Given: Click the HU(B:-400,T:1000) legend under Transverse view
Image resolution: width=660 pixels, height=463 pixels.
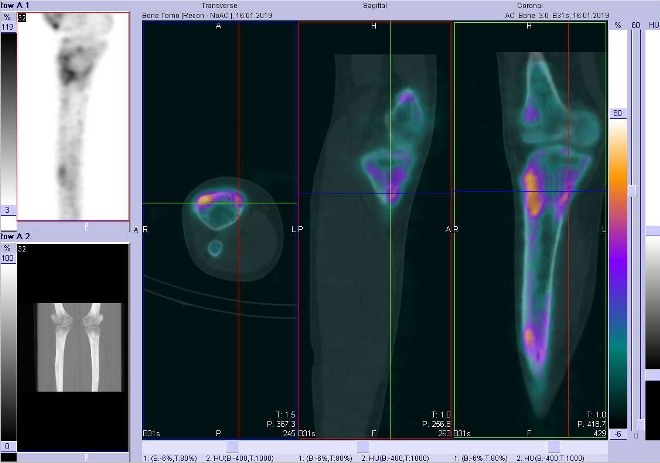Looking at the screenshot, I should point(240,458).
